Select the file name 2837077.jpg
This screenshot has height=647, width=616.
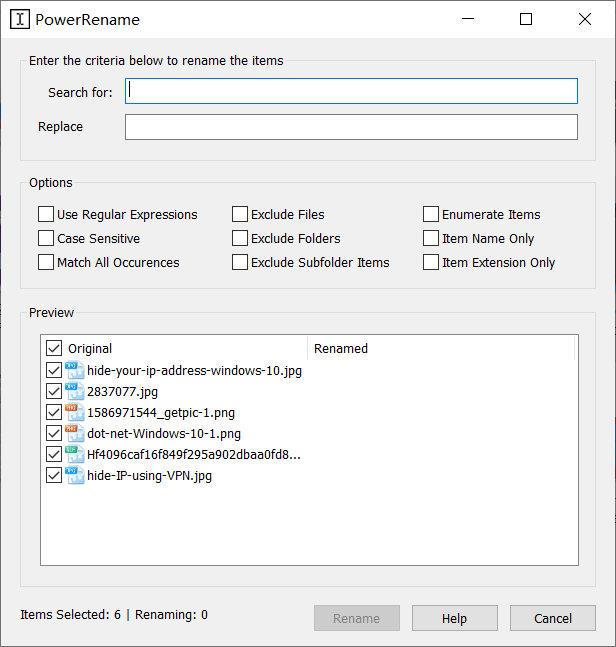point(123,392)
